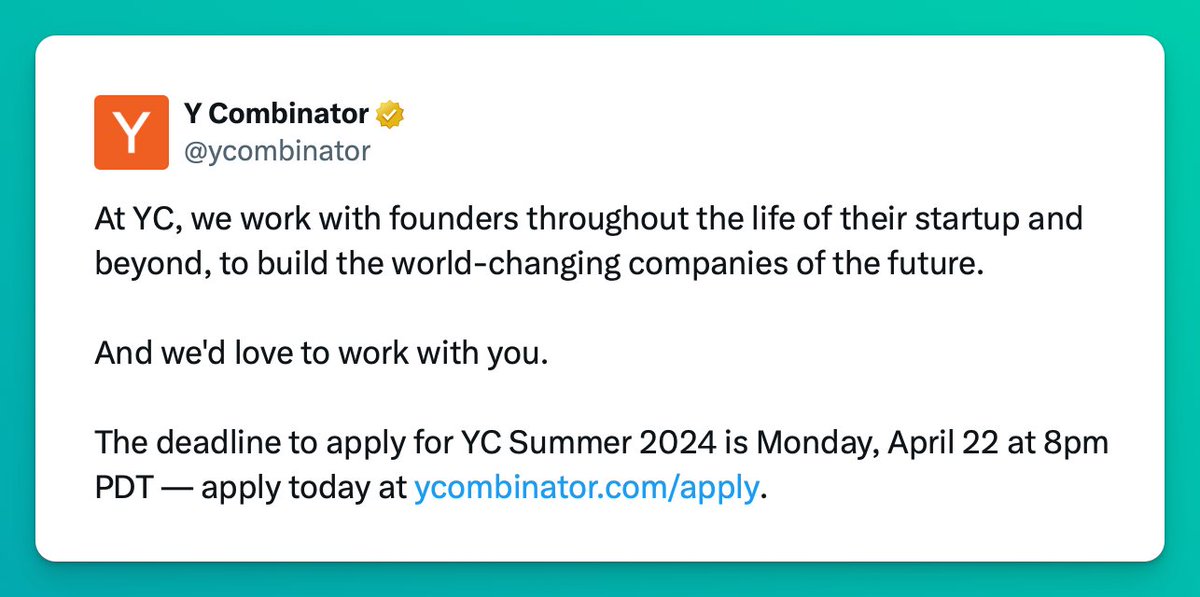Click the orange Y Combinator logo avatar
The width and height of the screenshot is (1200, 597).
point(131,132)
